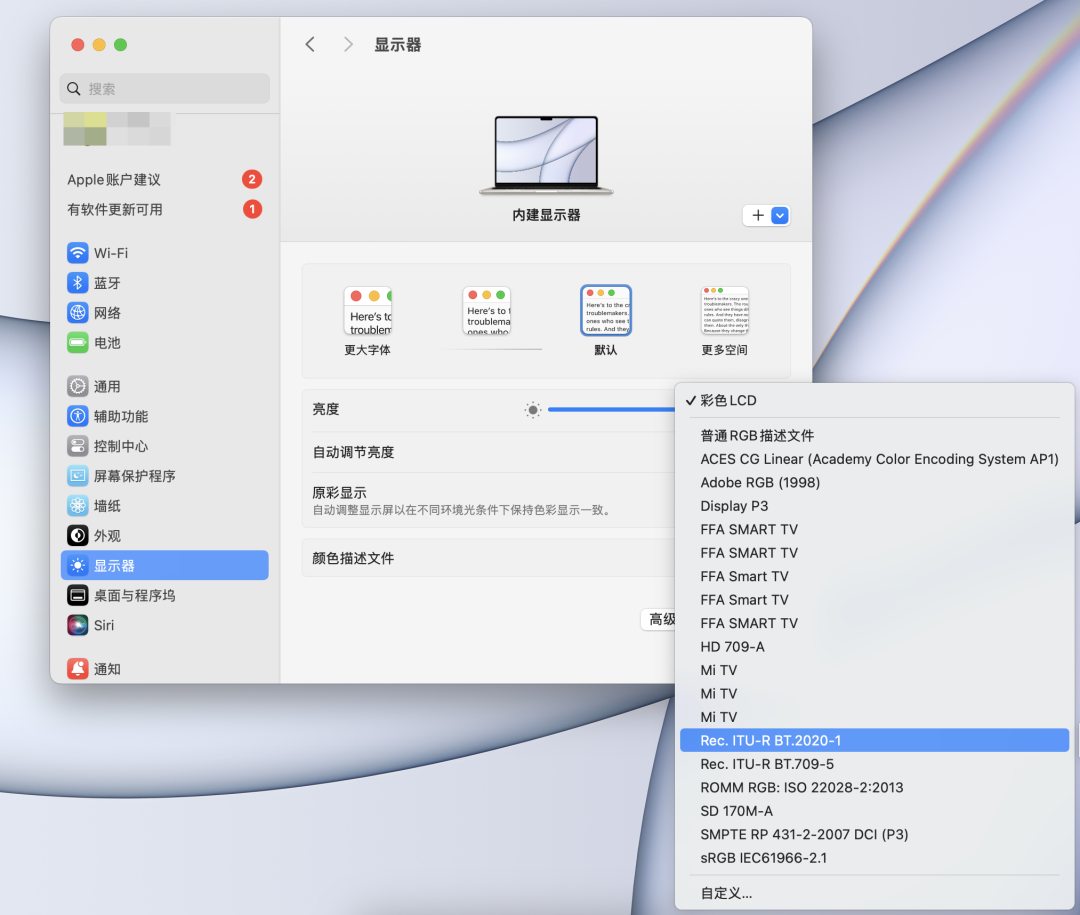Go back with the left chevron

coord(310,45)
